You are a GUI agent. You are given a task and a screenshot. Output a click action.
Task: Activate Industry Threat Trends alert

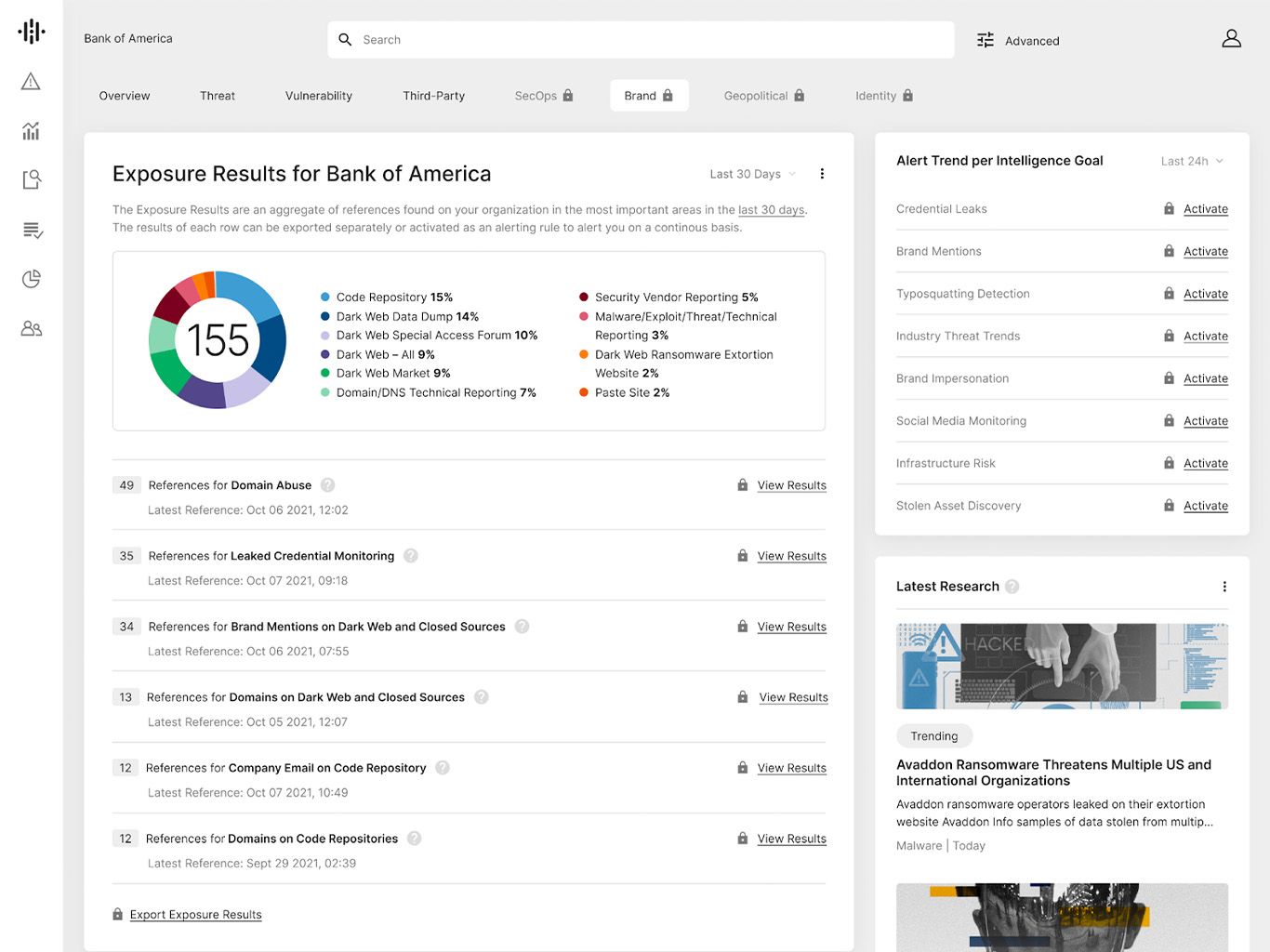[x=1206, y=337]
